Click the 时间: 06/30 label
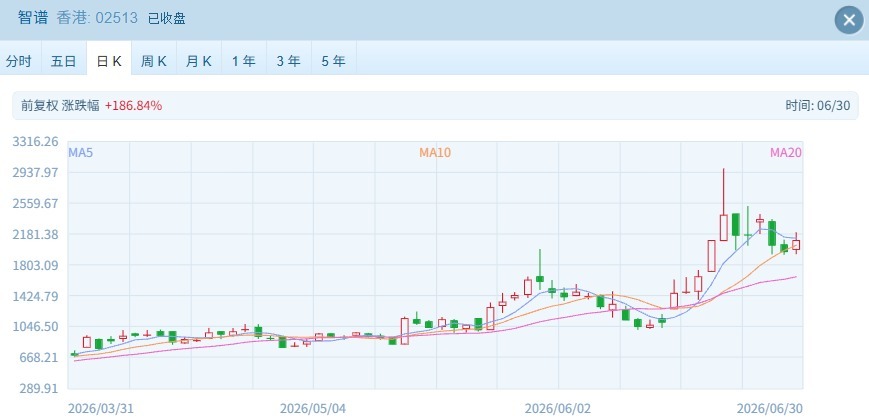The image size is (869, 417). [817, 105]
